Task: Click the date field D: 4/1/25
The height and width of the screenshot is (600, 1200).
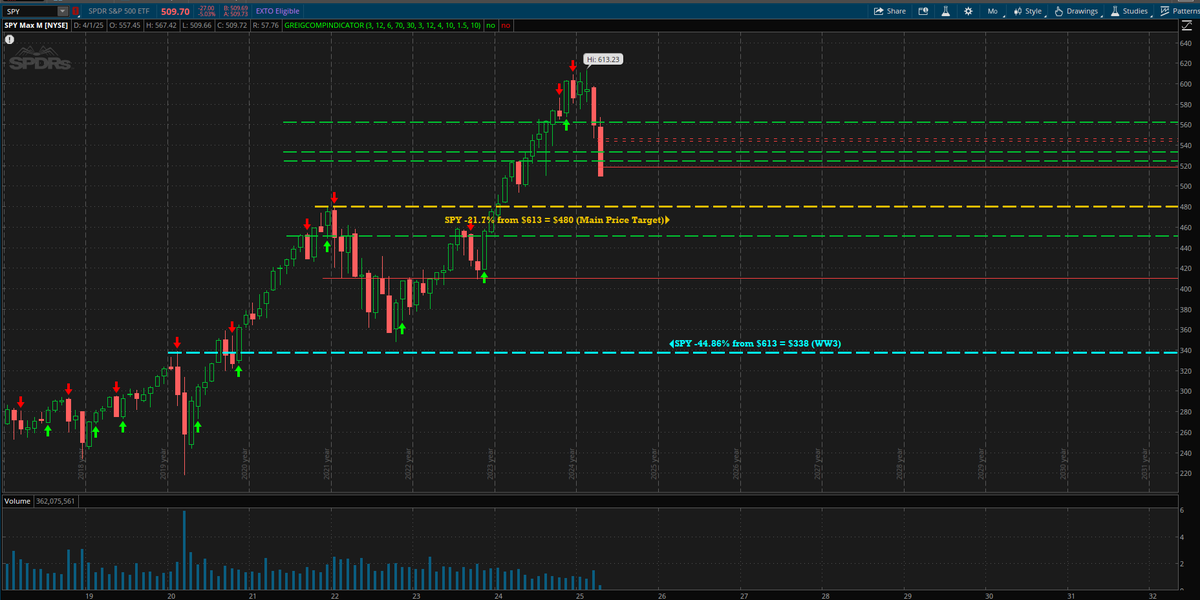Action: coord(88,25)
